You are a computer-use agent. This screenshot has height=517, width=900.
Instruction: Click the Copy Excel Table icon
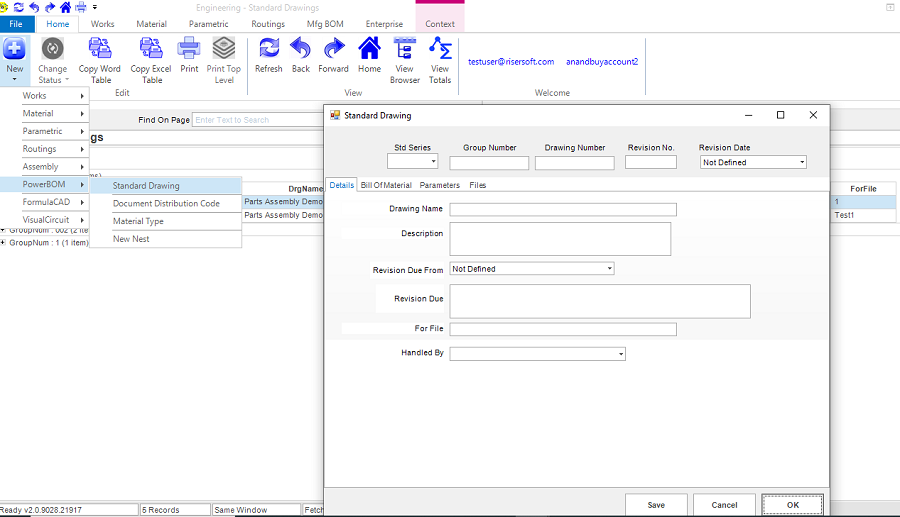[x=151, y=50]
